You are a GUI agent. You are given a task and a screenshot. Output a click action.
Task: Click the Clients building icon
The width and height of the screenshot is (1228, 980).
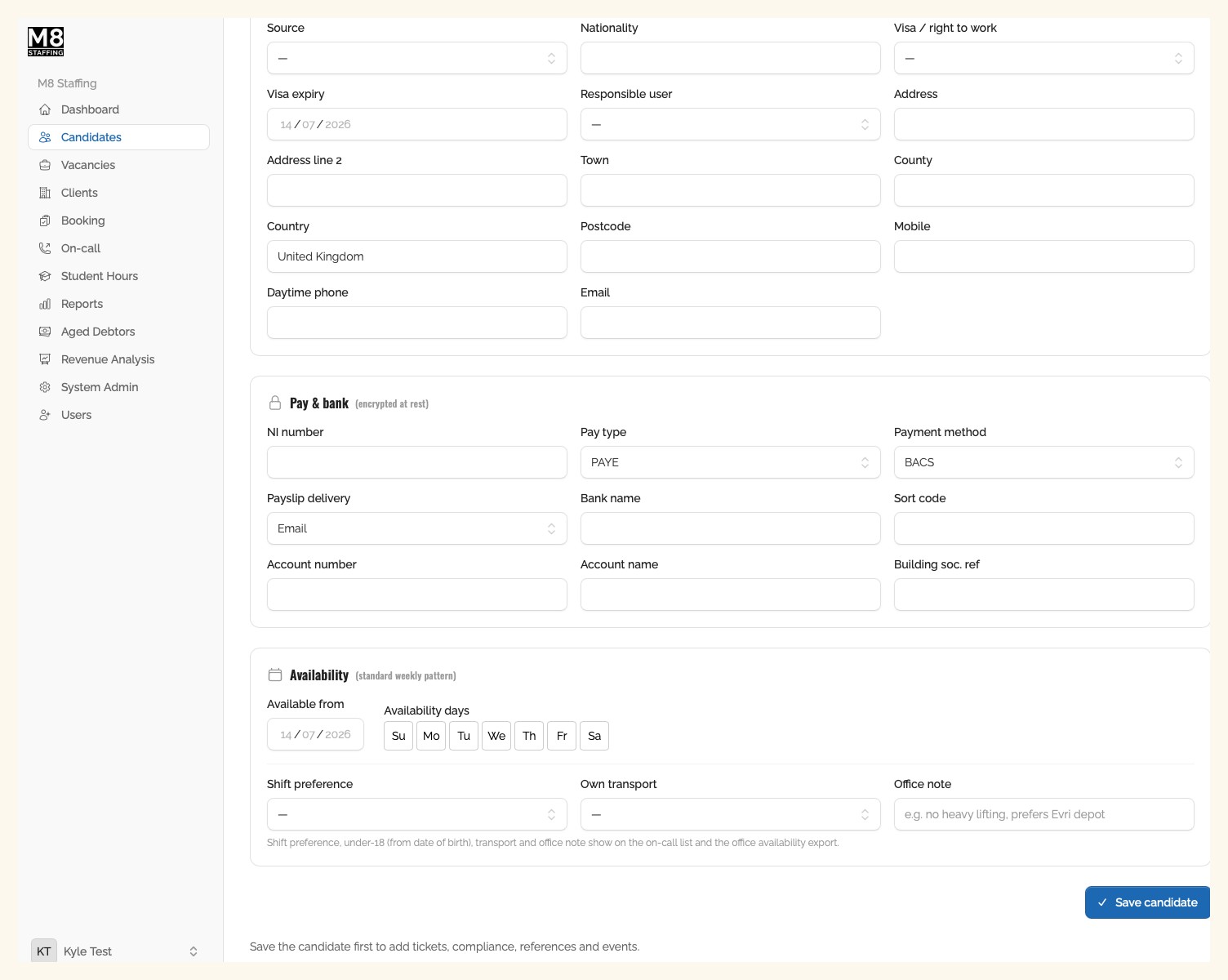(45, 193)
